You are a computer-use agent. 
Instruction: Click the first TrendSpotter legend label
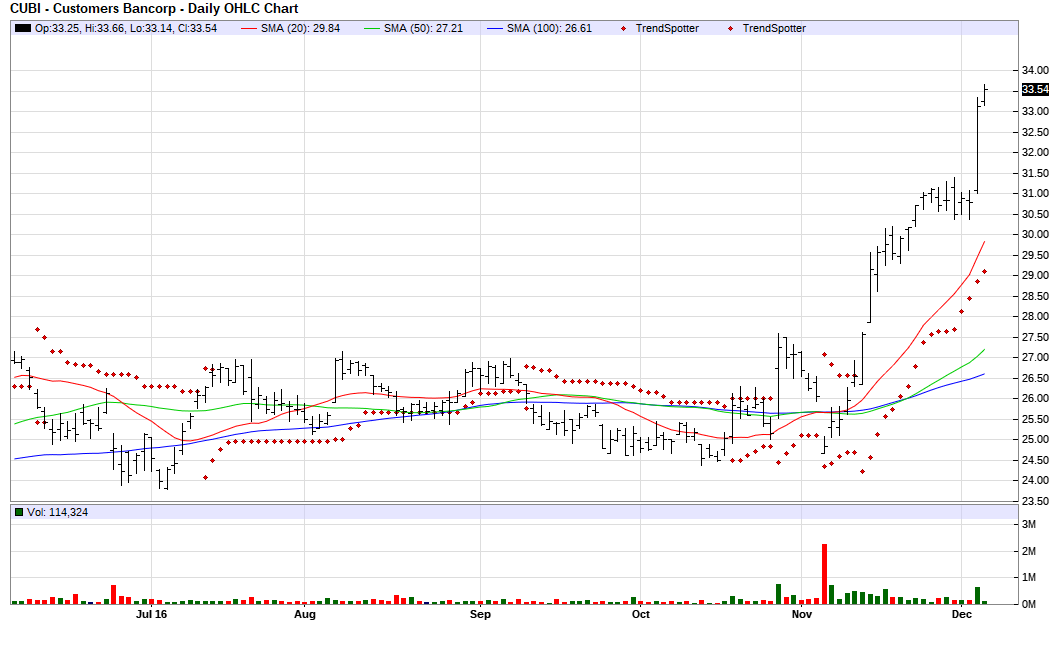[667, 28]
